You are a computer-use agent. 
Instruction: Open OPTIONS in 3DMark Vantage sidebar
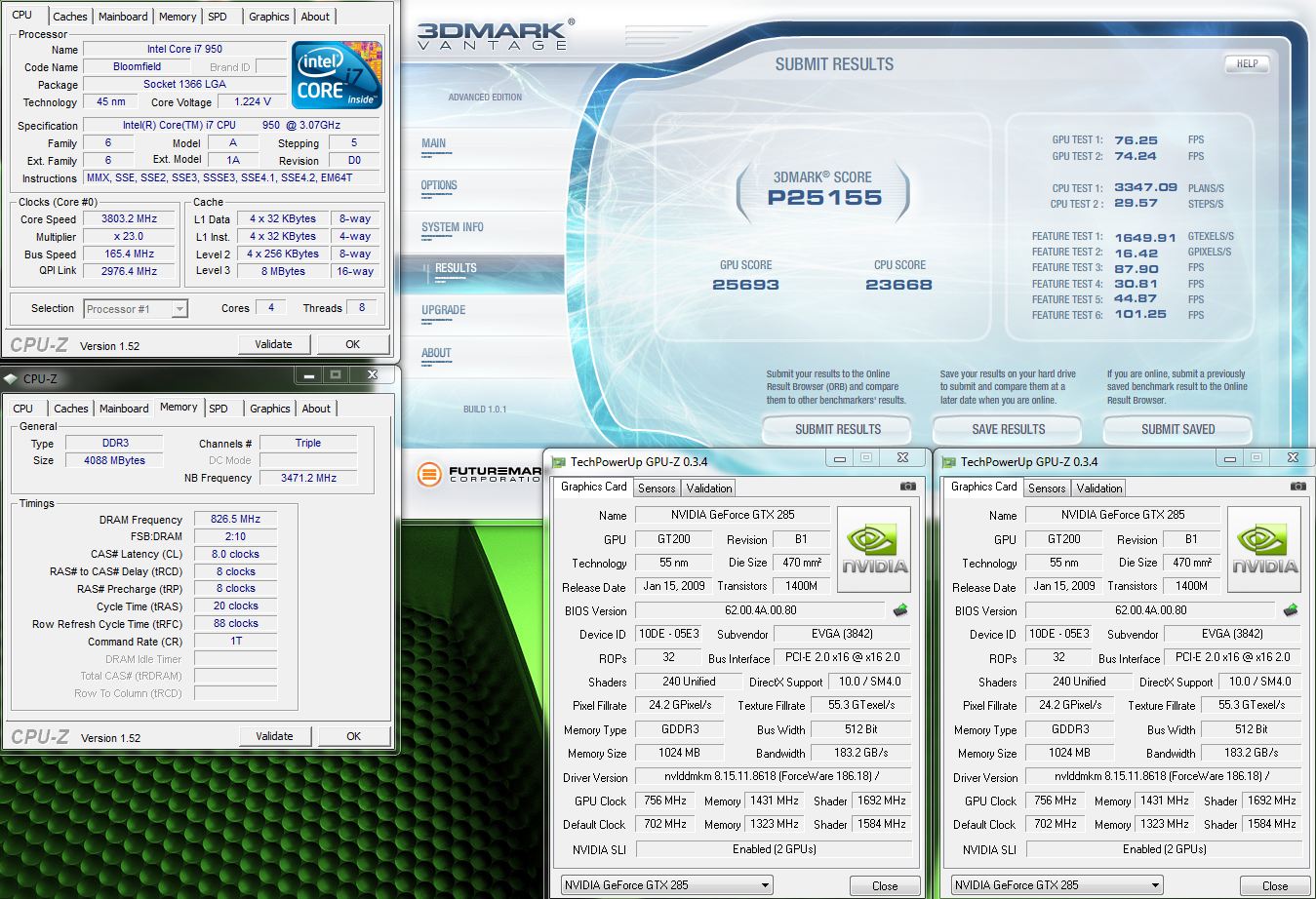(x=439, y=185)
